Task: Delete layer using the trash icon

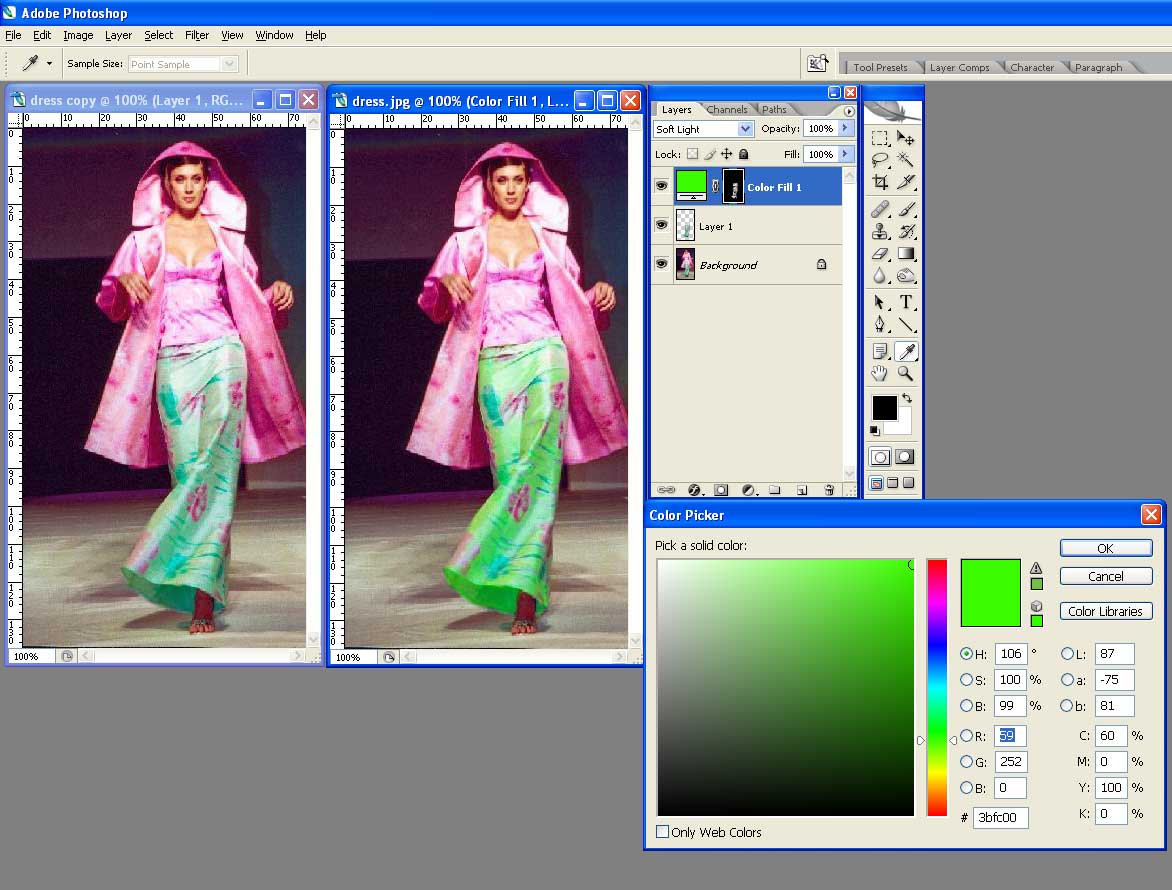Action: tap(828, 490)
